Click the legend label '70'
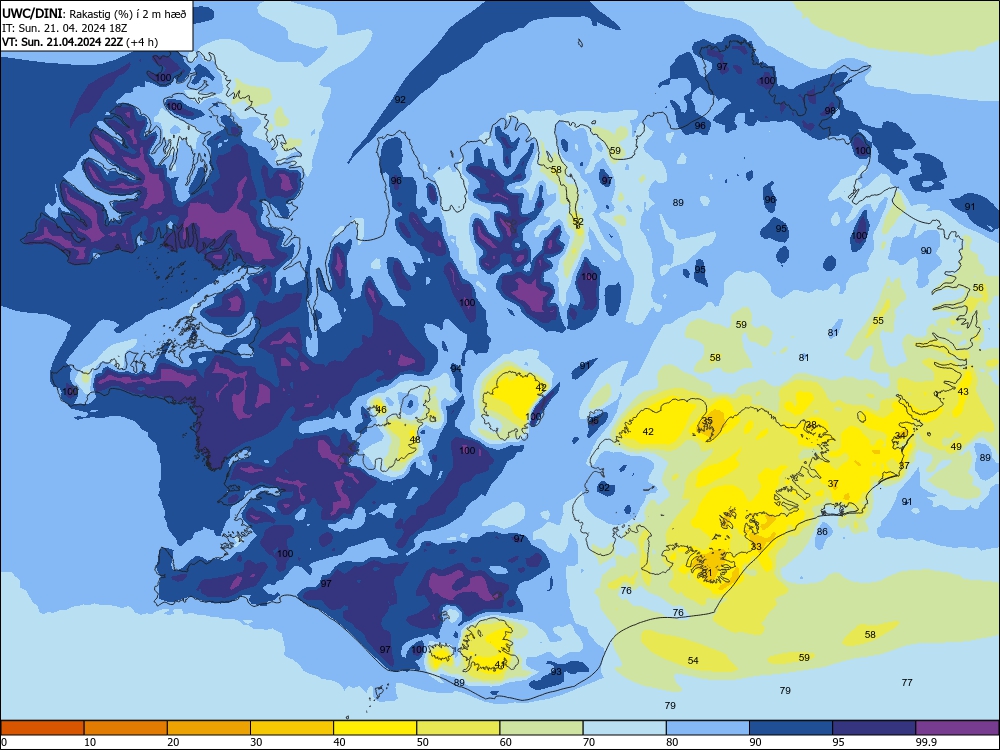This screenshot has width=1000, height=750. [x=589, y=742]
